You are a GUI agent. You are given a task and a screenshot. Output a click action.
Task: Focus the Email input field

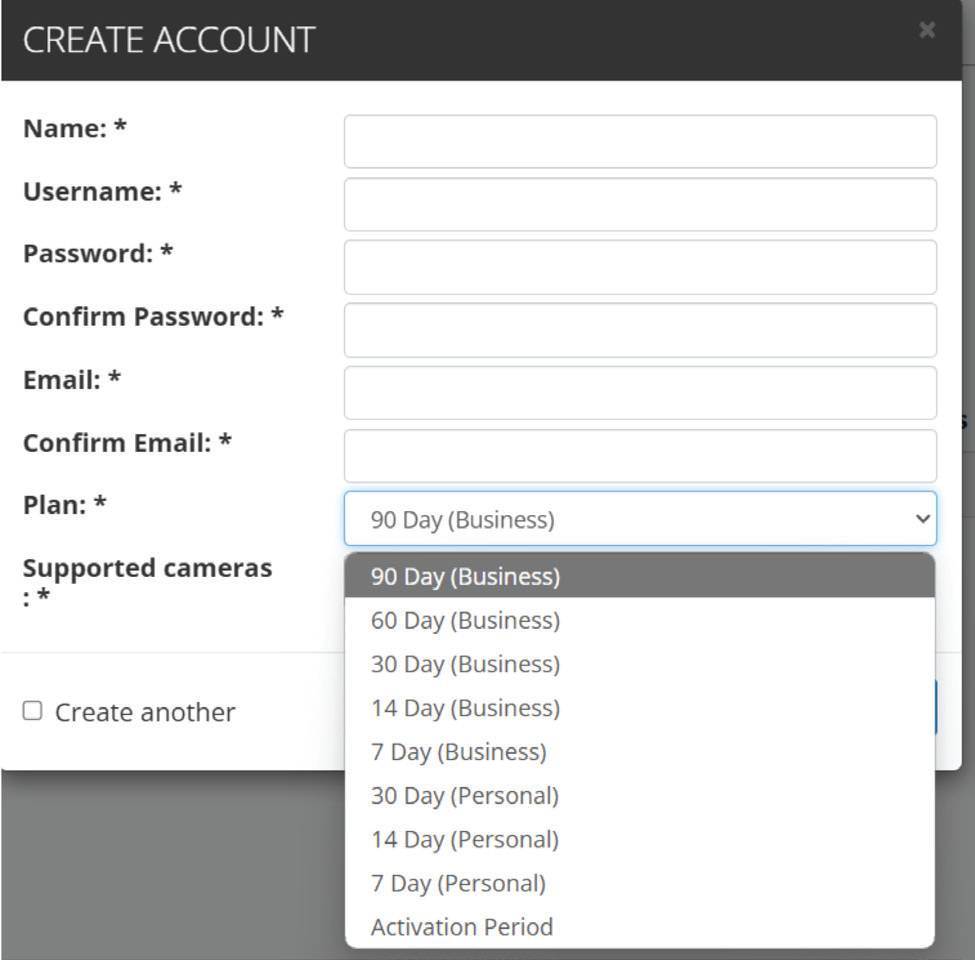[639, 392]
